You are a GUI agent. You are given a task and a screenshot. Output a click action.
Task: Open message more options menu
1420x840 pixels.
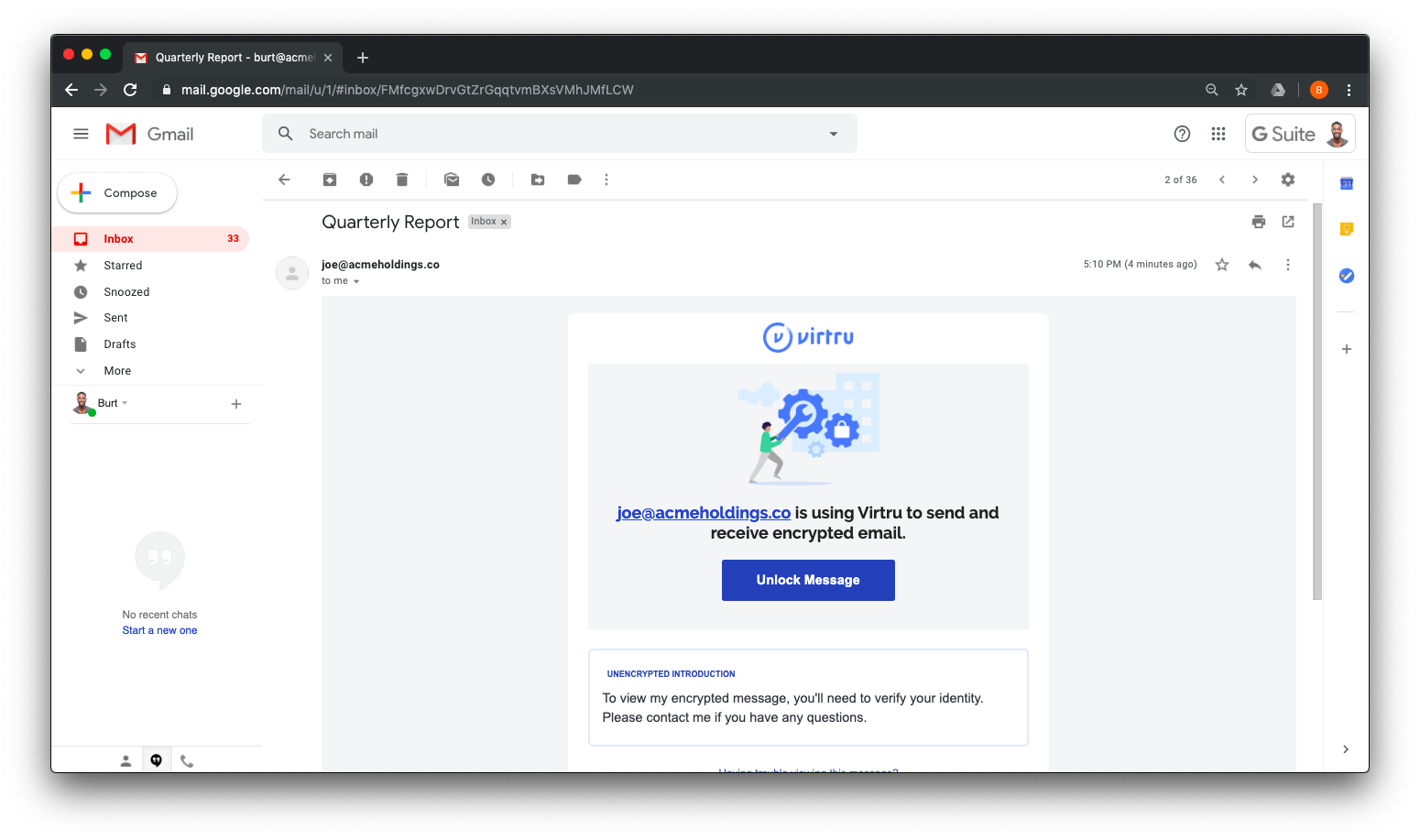[1288, 265]
